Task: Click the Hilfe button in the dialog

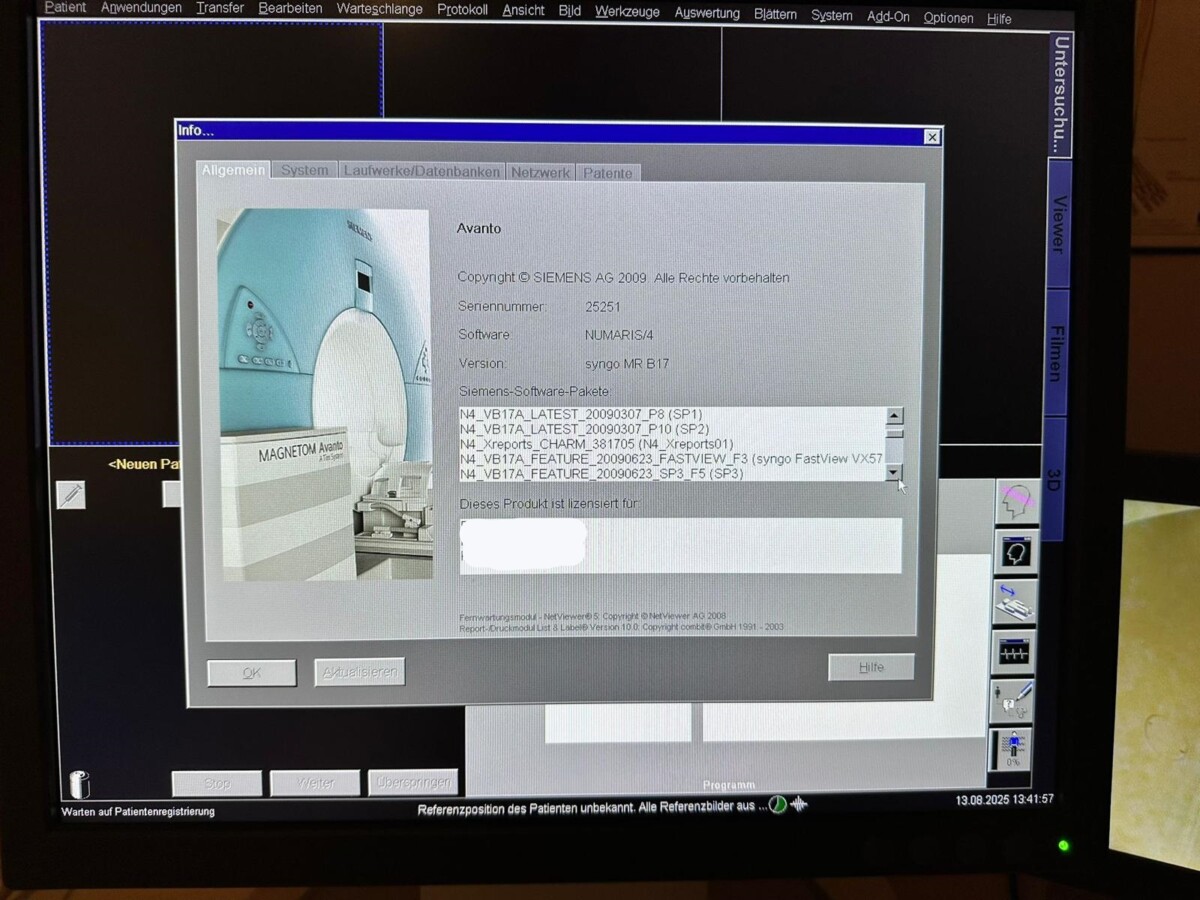Action: [x=871, y=667]
